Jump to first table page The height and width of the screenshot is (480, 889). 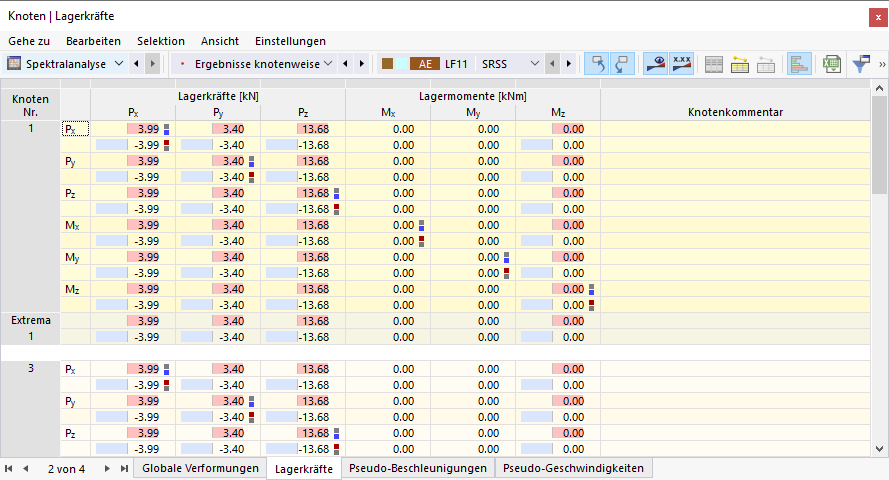[9, 468]
